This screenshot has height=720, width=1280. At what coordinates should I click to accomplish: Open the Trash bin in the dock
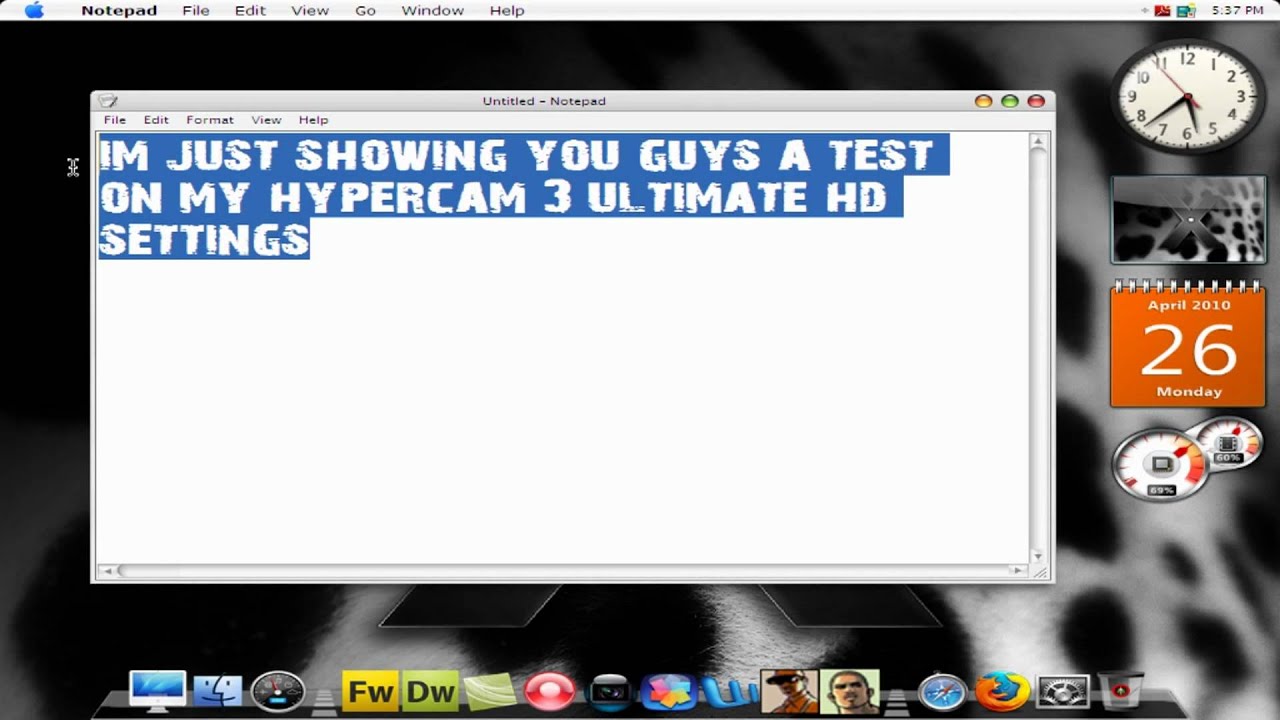click(1120, 691)
